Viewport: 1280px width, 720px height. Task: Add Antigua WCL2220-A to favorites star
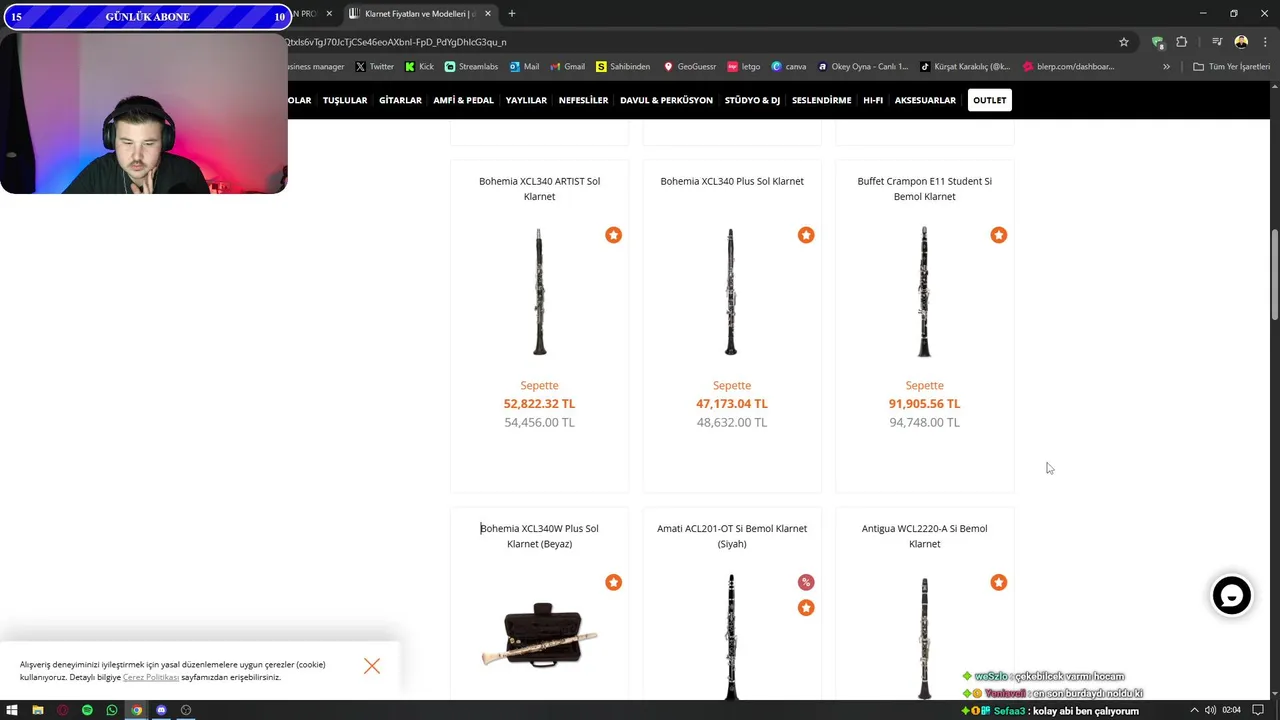click(x=998, y=582)
